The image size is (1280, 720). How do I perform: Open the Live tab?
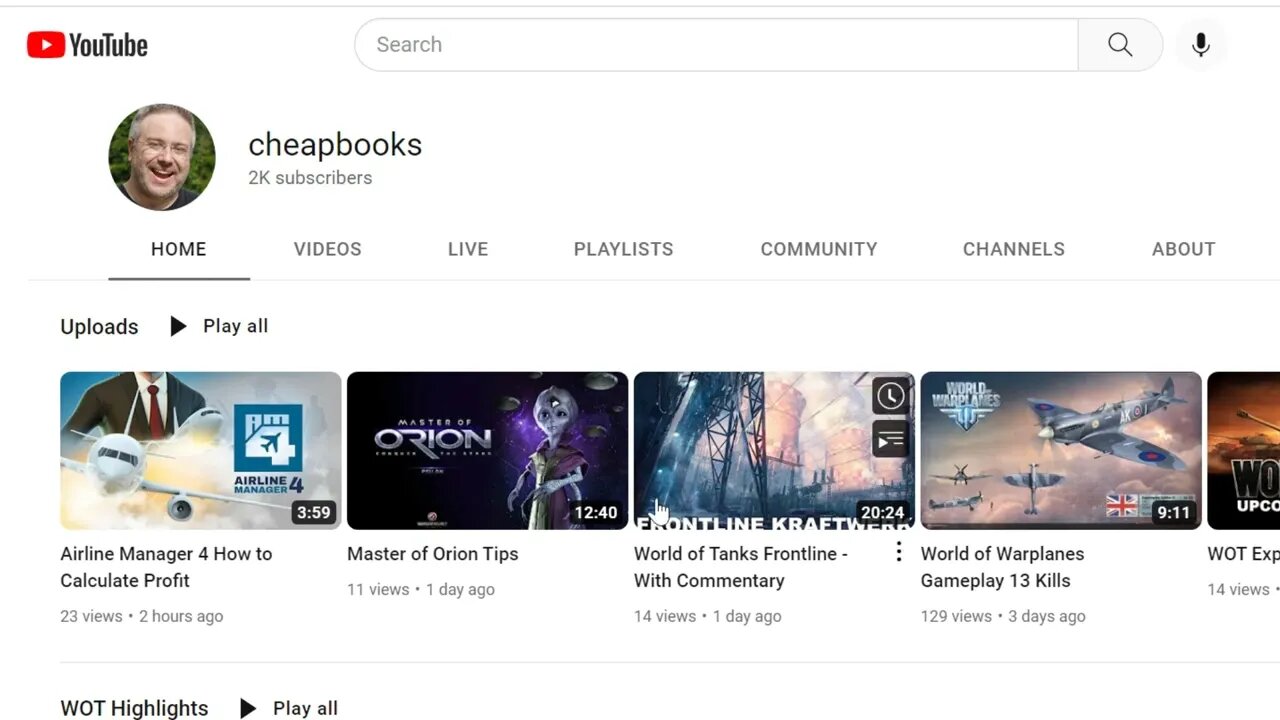tap(468, 249)
